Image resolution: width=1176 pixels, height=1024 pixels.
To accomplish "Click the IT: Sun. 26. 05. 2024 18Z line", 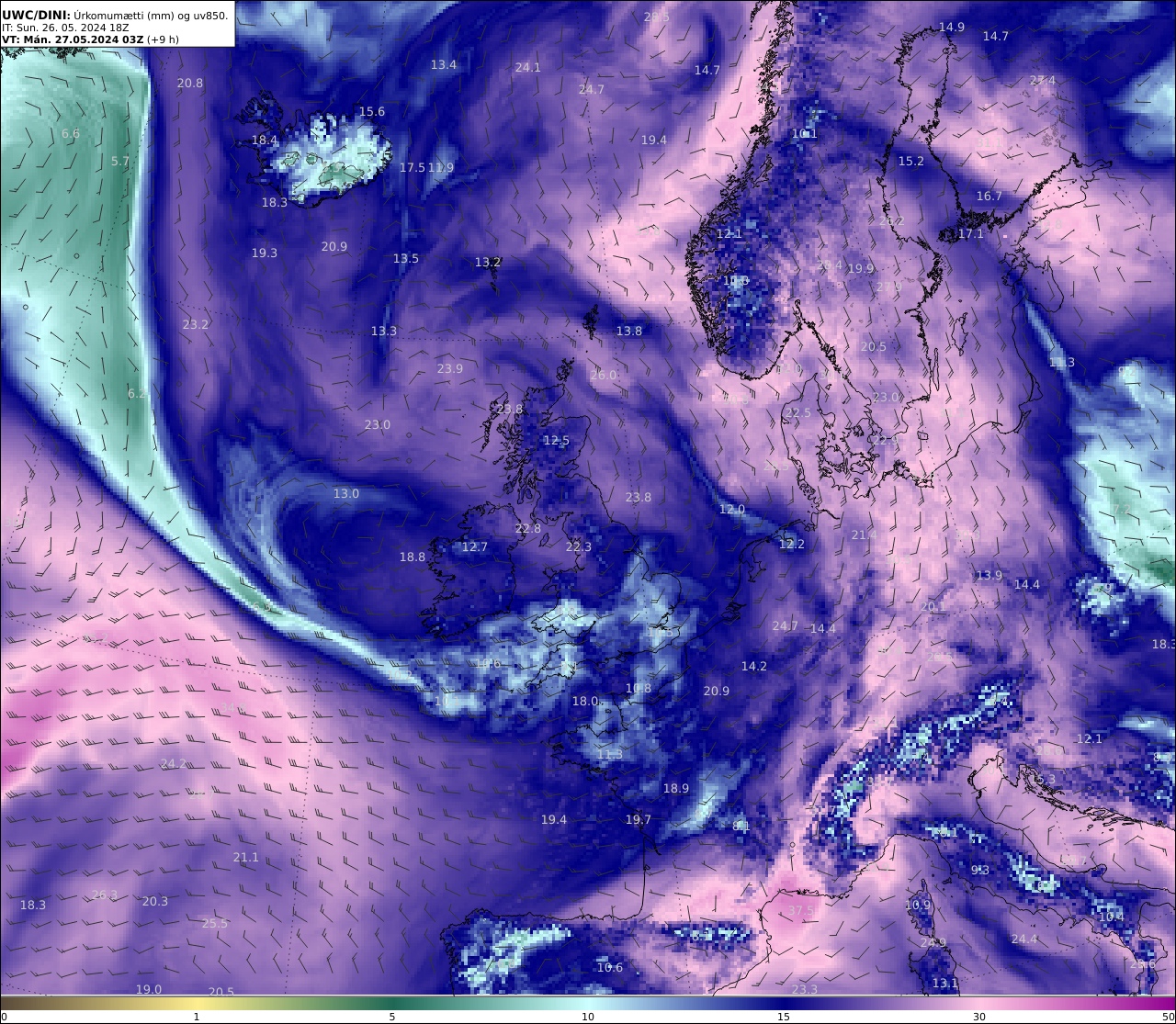I will [x=64, y=28].
